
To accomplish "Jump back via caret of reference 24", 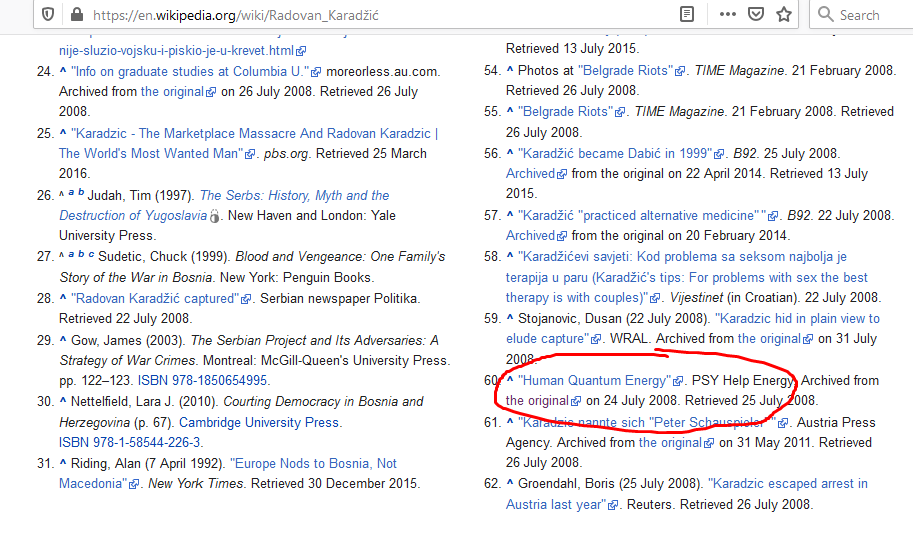I will tap(63, 70).
